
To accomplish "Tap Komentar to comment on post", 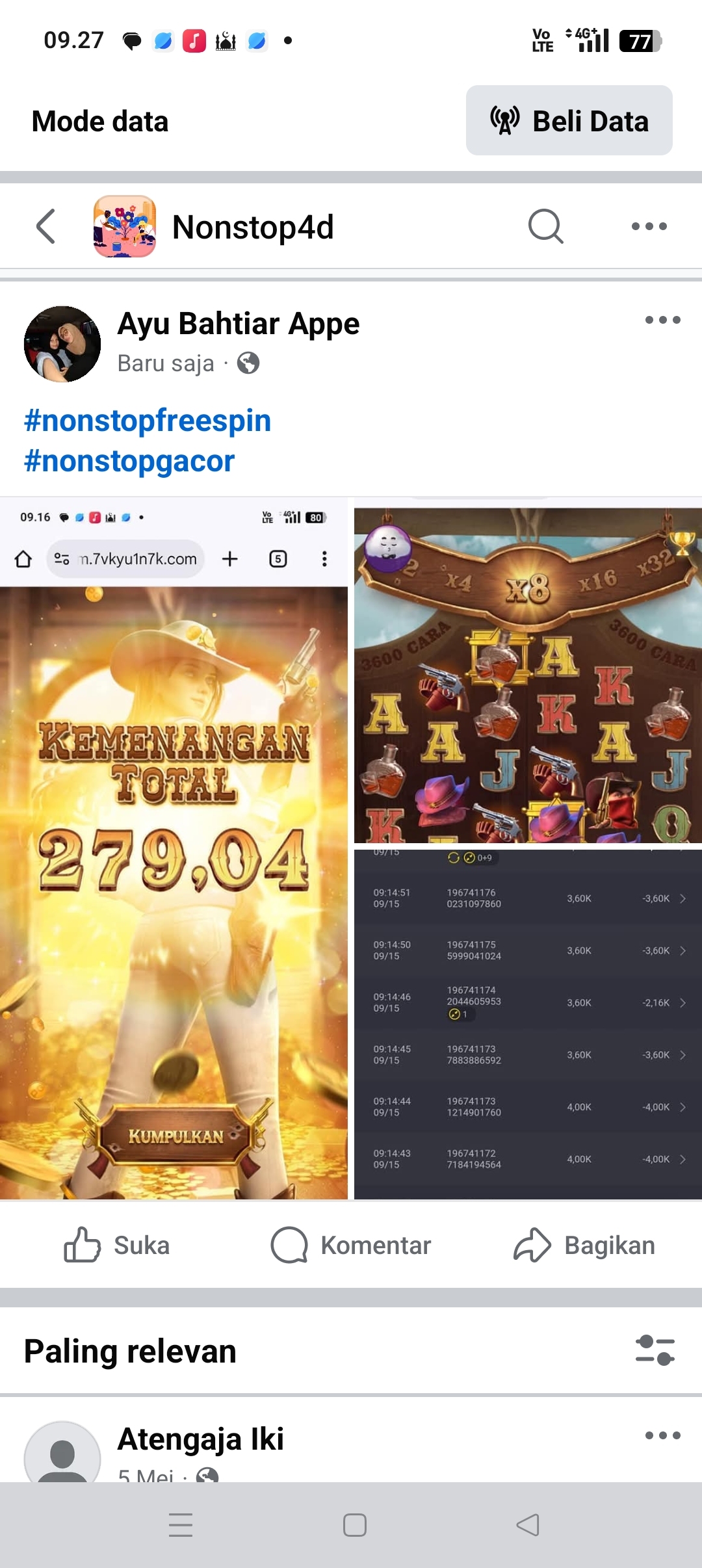I will click(351, 1245).
